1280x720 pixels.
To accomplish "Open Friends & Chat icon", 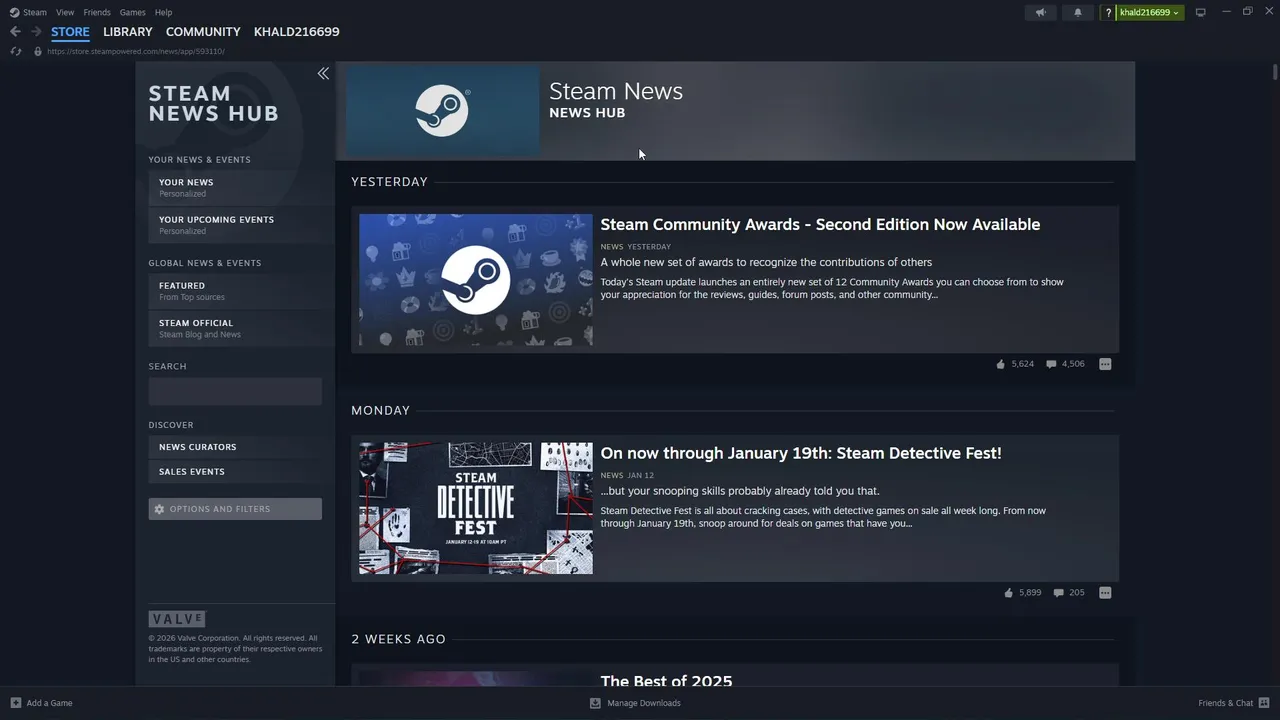I will coord(1265,703).
